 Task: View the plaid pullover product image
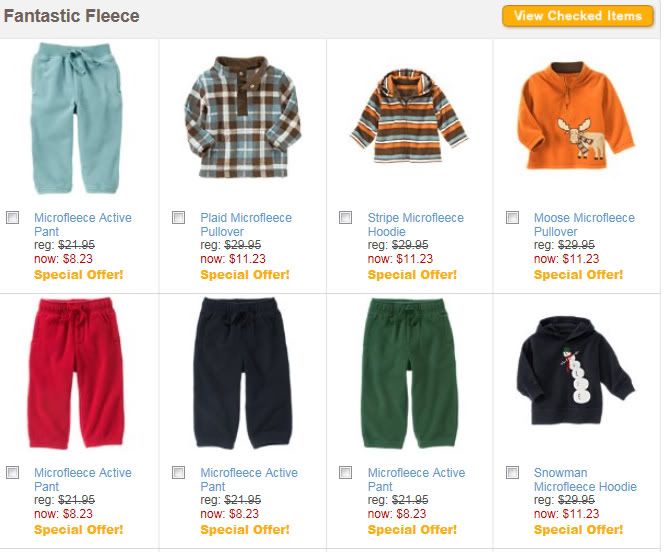(x=242, y=117)
